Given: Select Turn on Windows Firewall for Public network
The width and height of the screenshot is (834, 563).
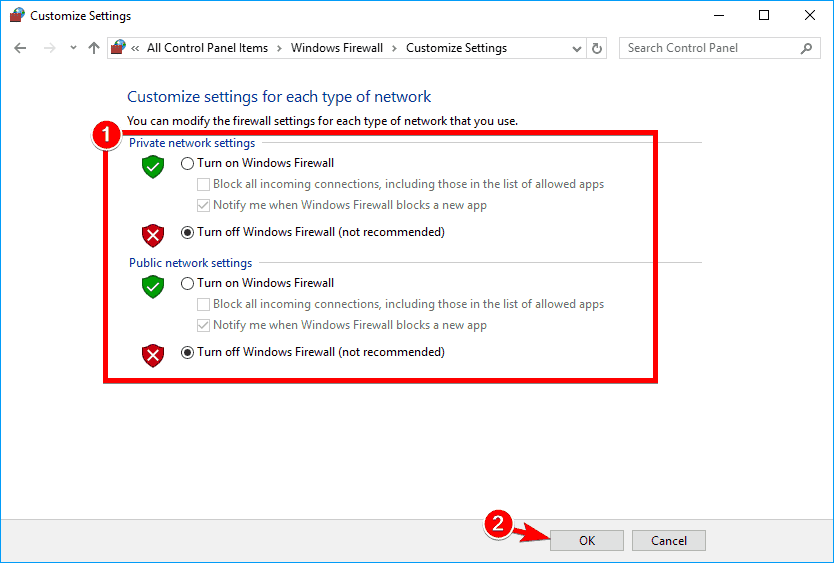Looking at the screenshot, I should pos(187,284).
